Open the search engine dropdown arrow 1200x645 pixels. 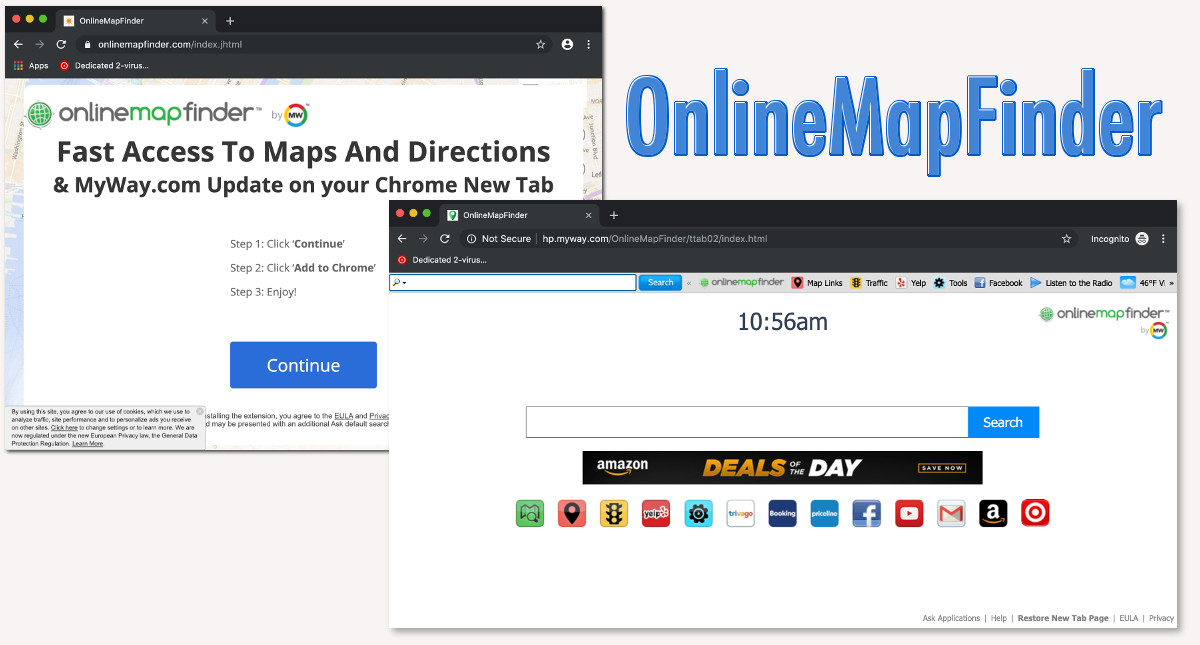[x=404, y=283]
